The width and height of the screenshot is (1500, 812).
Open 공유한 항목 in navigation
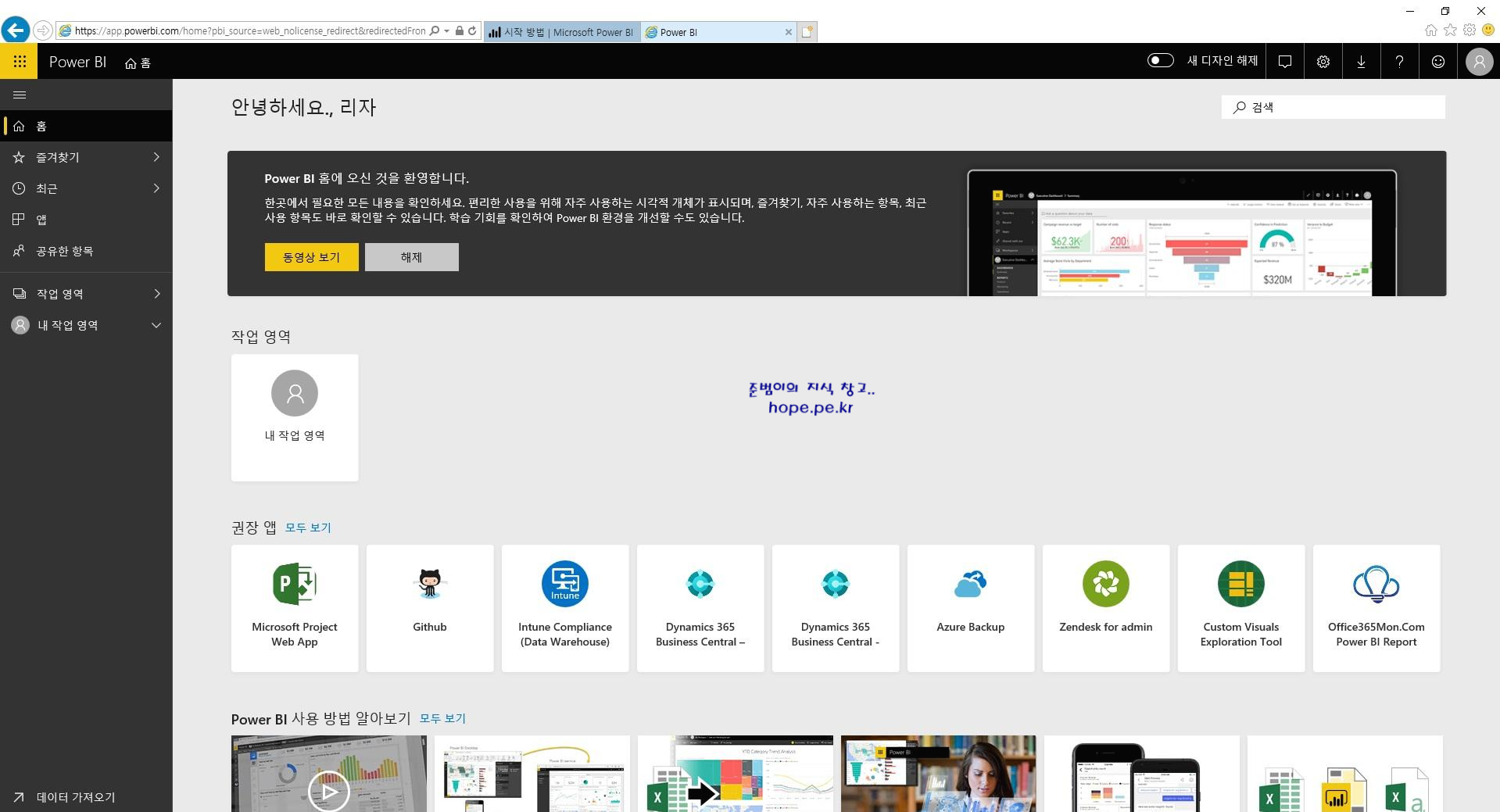[86, 251]
